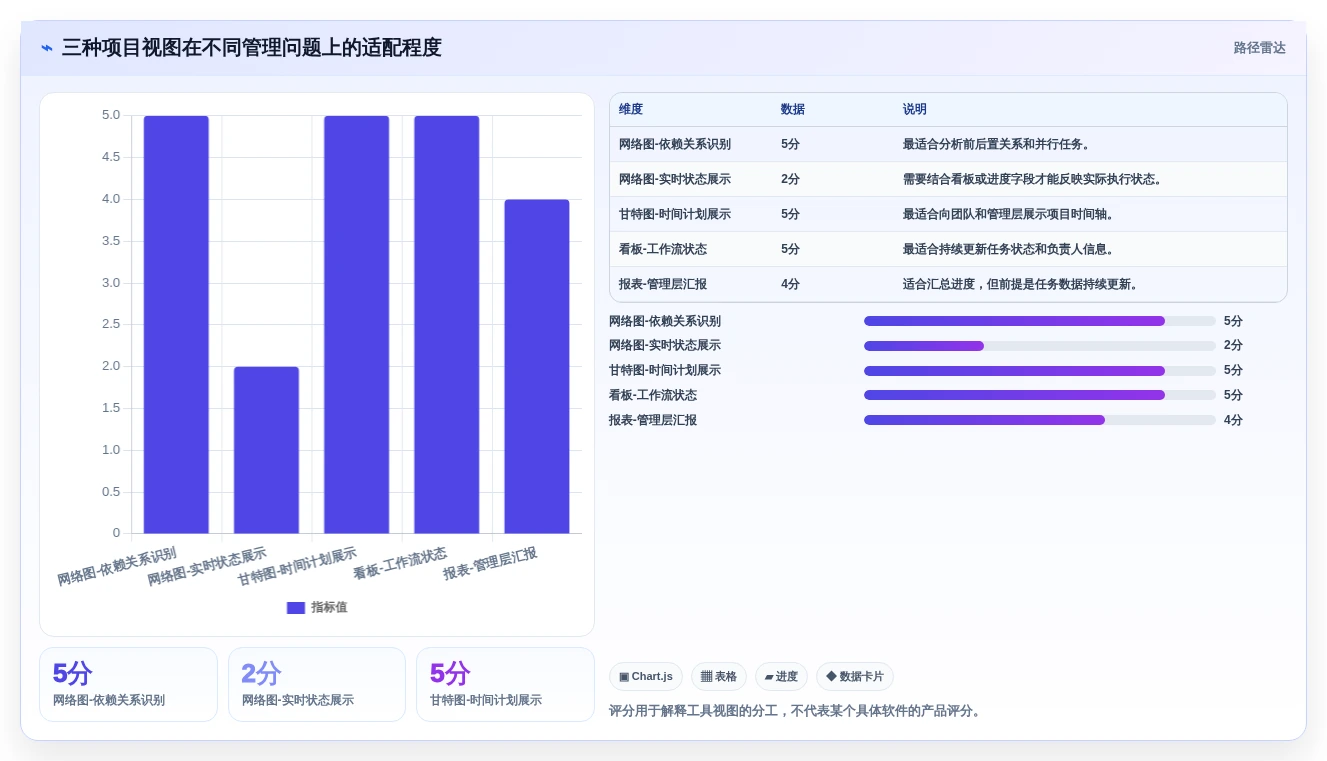This screenshot has height=761, width=1327.
Task: Click the 2.5 y-axis label
Action: tap(111, 324)
